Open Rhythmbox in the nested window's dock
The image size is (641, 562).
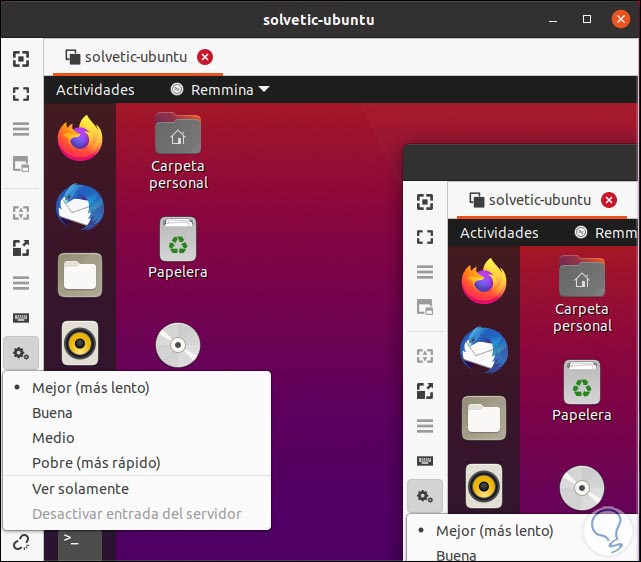pos(484,486)
